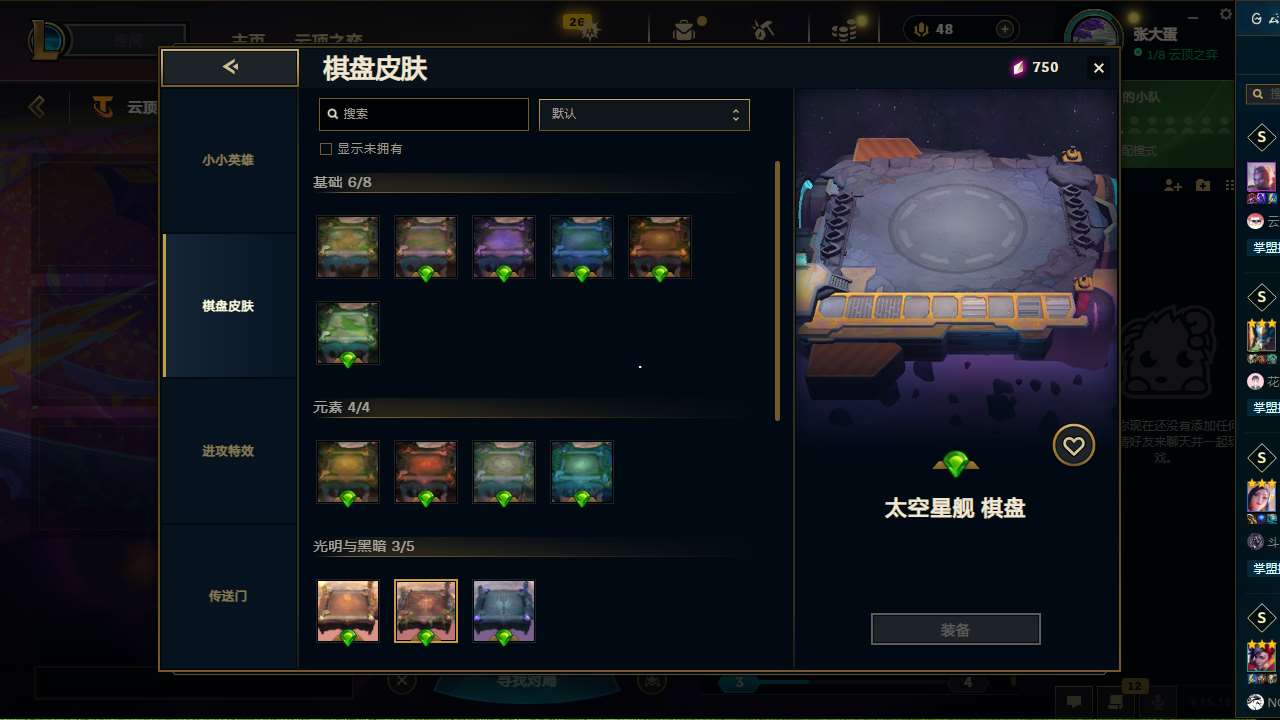Enable the 显示未拥有 checkbox
Viewport: 1280px width, 720px height.
click(325, 149)
